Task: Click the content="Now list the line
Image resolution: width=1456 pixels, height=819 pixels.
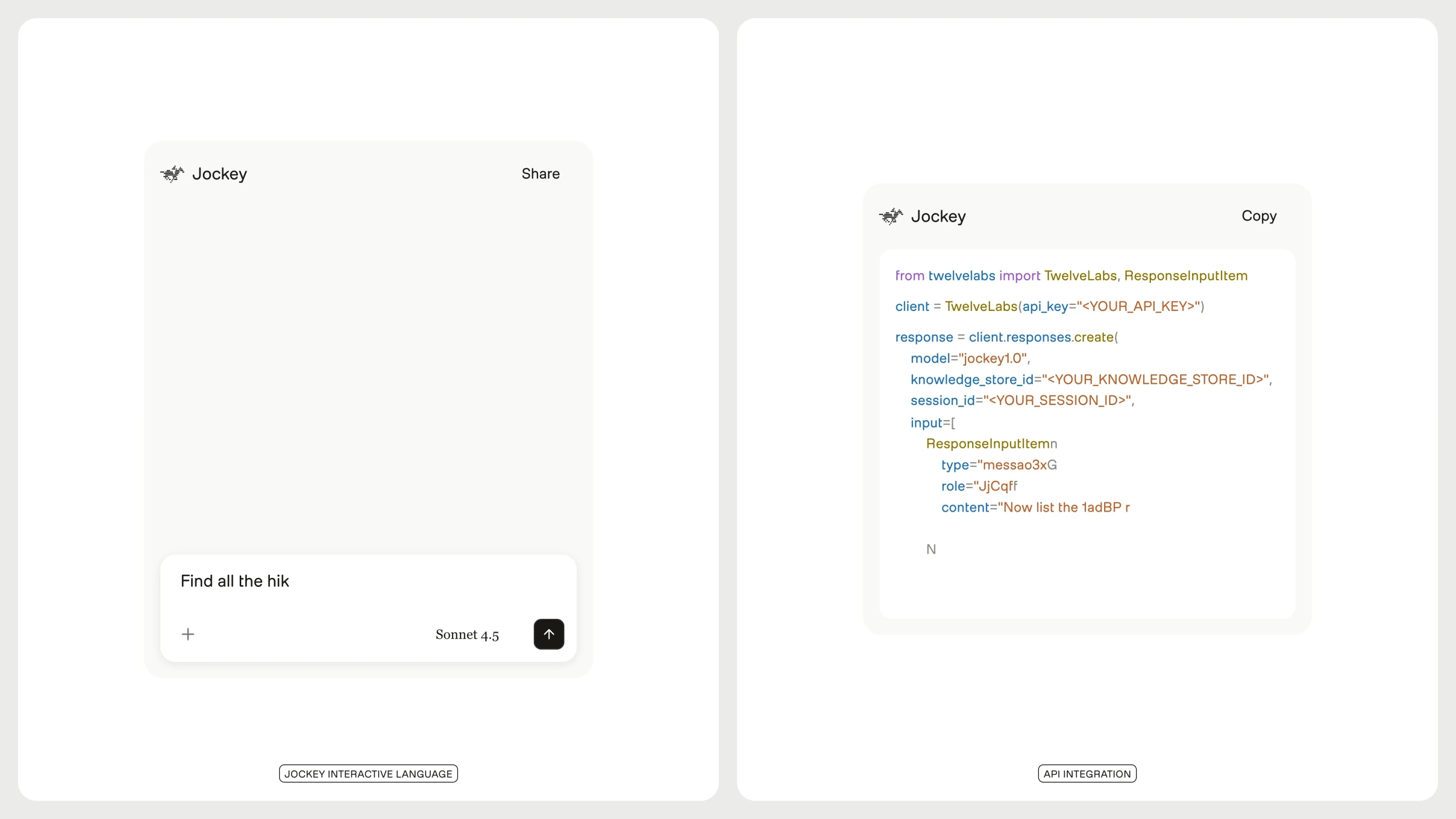Action: coord(1035,508)
